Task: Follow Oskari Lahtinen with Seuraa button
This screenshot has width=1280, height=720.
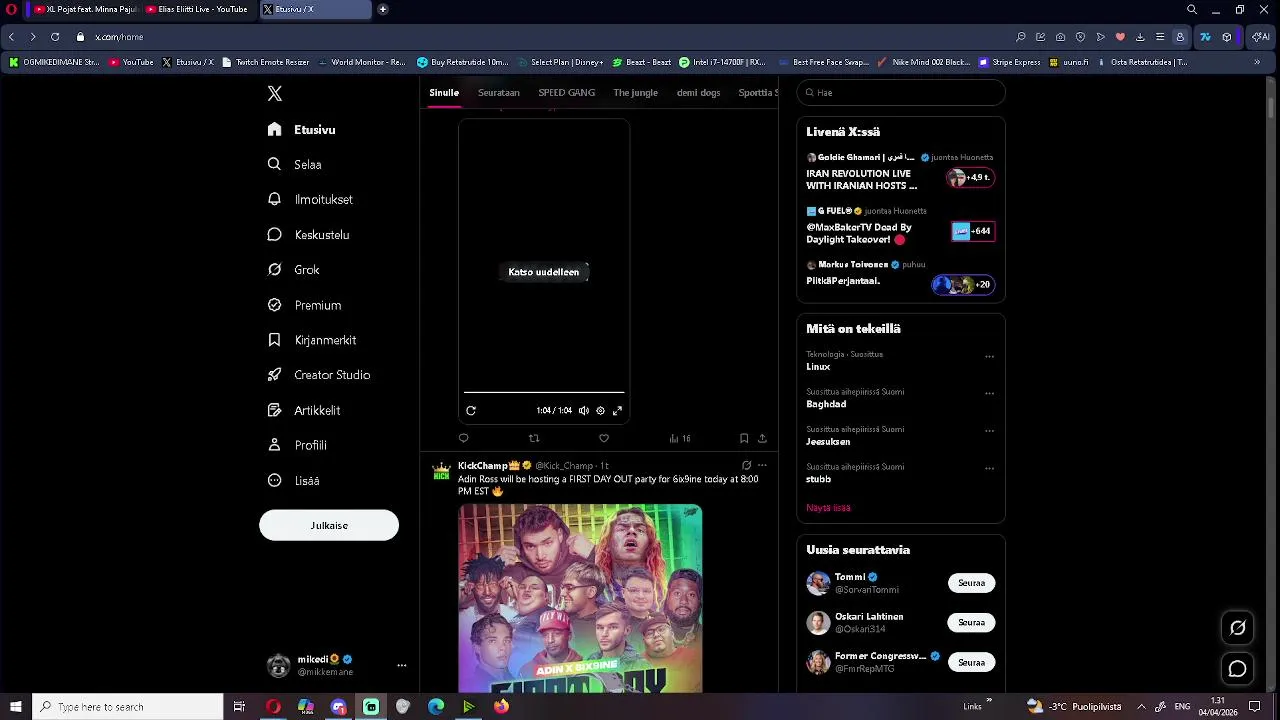Action: tap(971, 622)
